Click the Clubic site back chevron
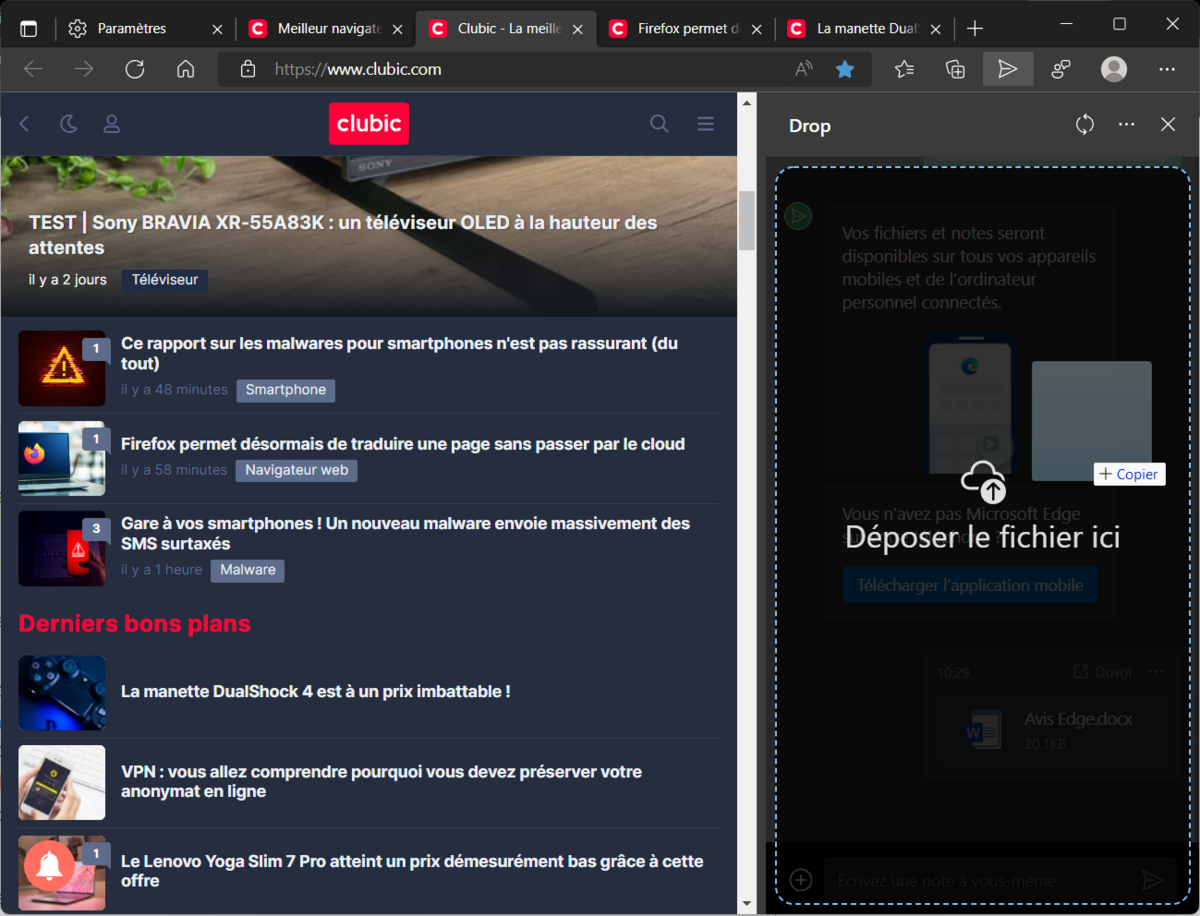 (x=25, y=124)
